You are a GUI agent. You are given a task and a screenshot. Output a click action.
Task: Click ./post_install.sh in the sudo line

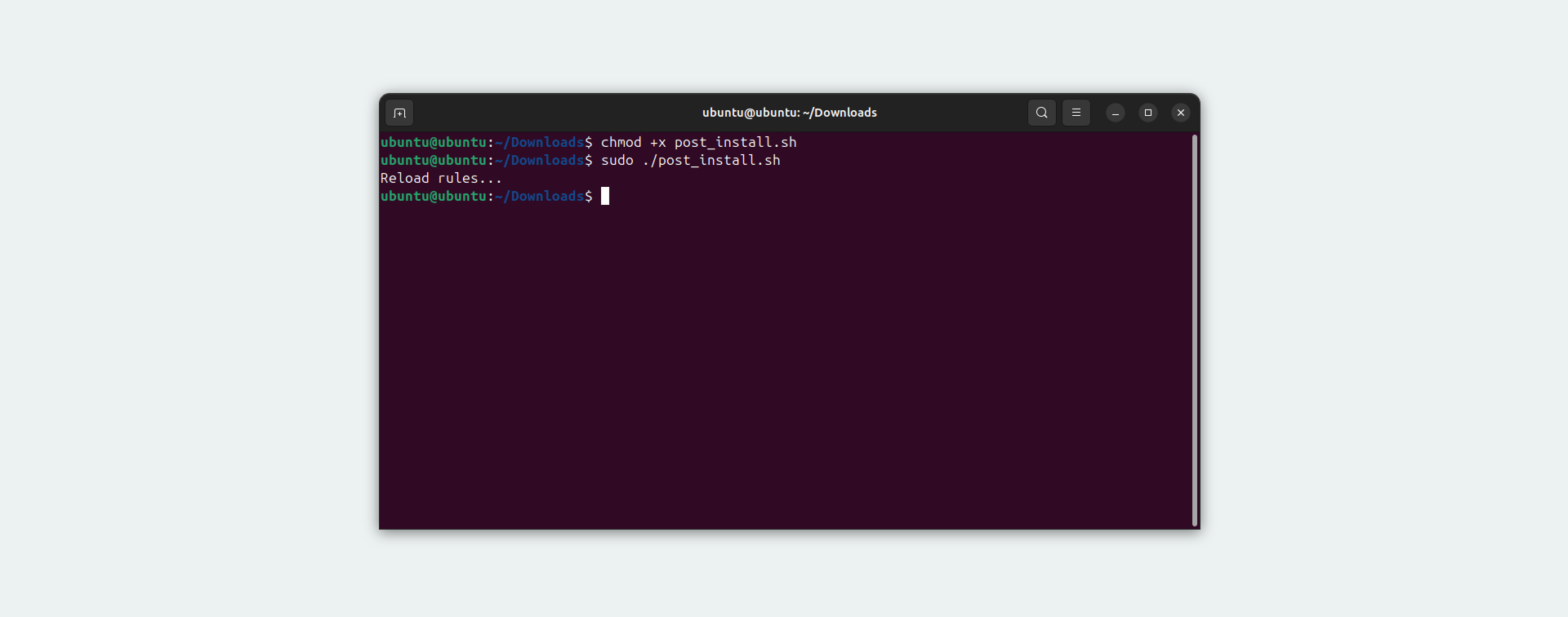(711, 161)
